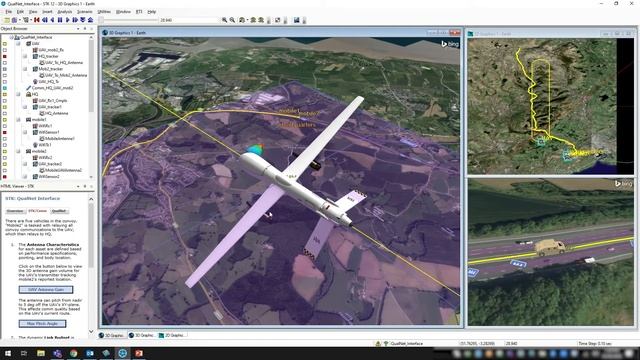
Task: Select HQ_Antenna in the tree
Action: coord(53,113)
